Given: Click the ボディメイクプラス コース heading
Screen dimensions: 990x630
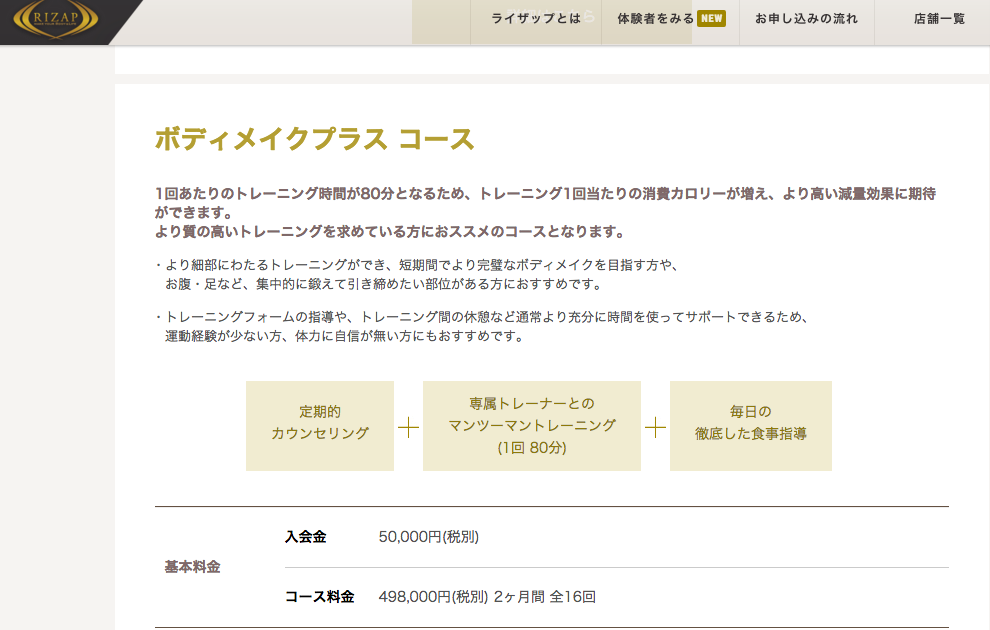Looking at the screenshot, I should point(314,139).
